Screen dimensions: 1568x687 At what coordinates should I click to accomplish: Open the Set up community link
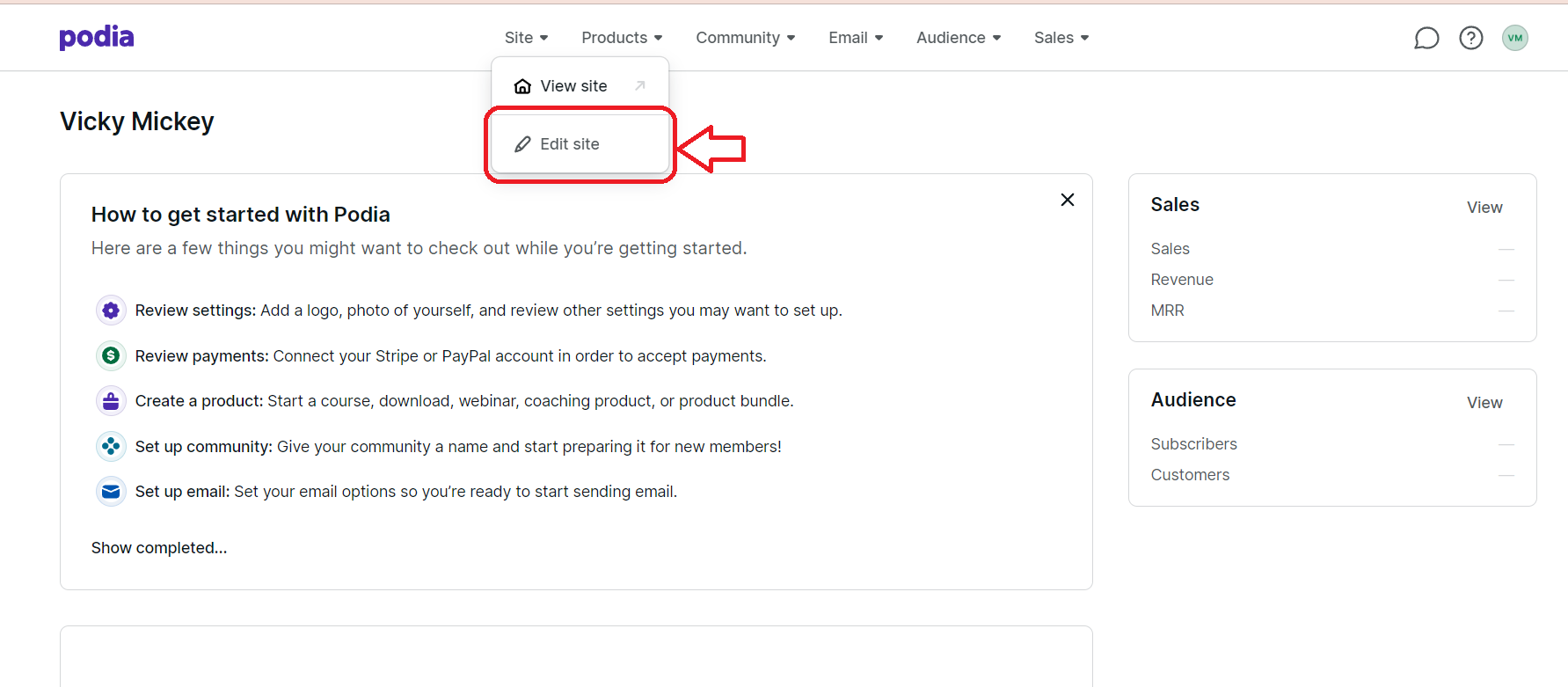(203, 447)
